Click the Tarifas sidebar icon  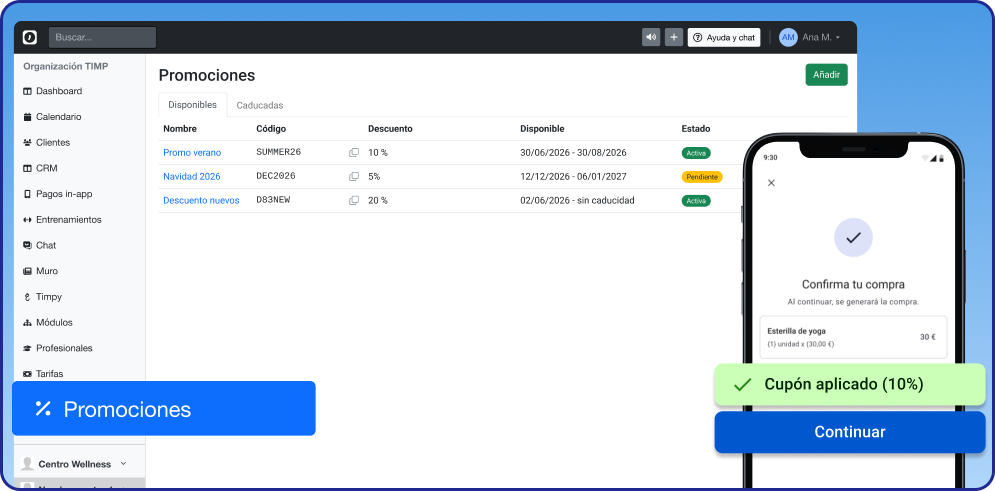pyautogui.click(x=27, y=374)
